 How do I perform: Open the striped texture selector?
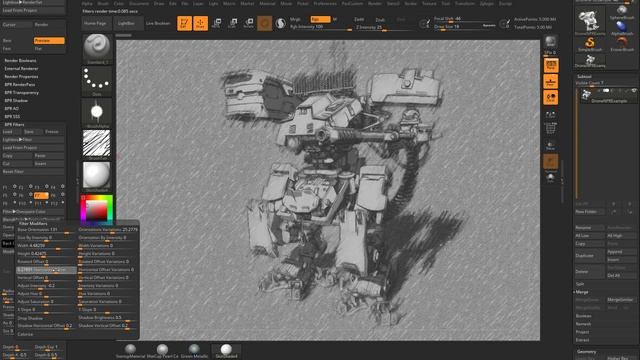pos(97,144)
